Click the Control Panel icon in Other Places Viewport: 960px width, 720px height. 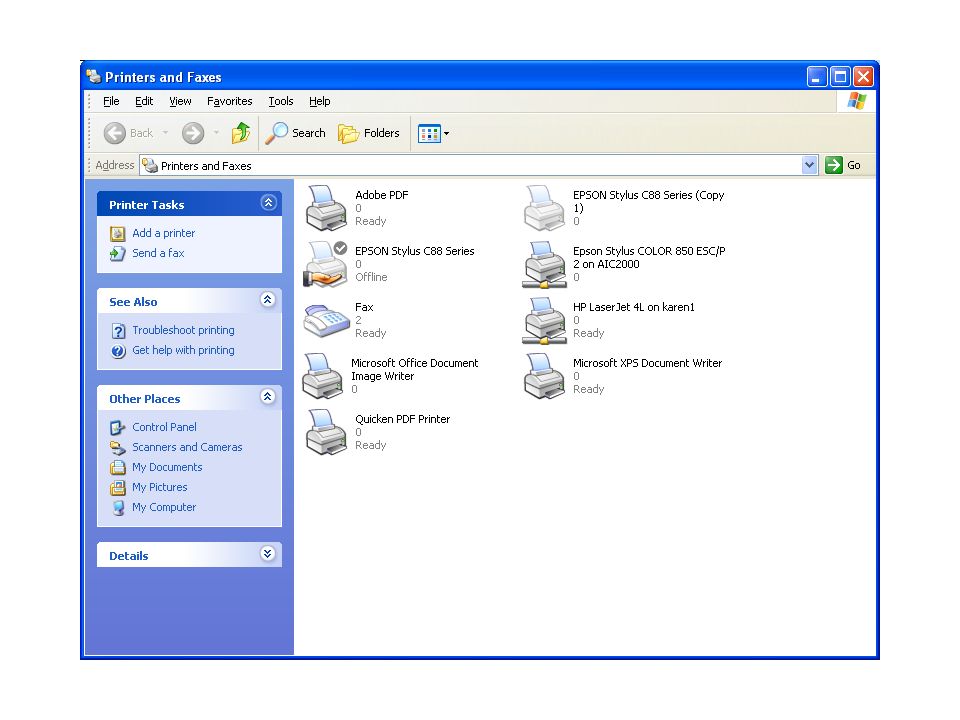(x=118, y=427)
